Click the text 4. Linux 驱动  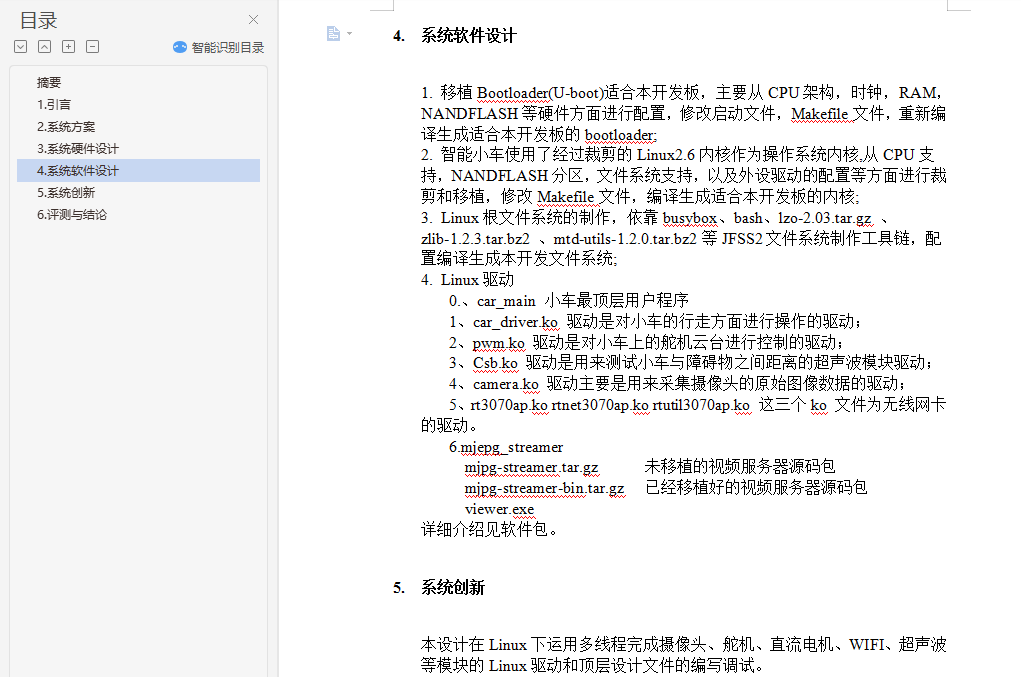coord(467,280)
